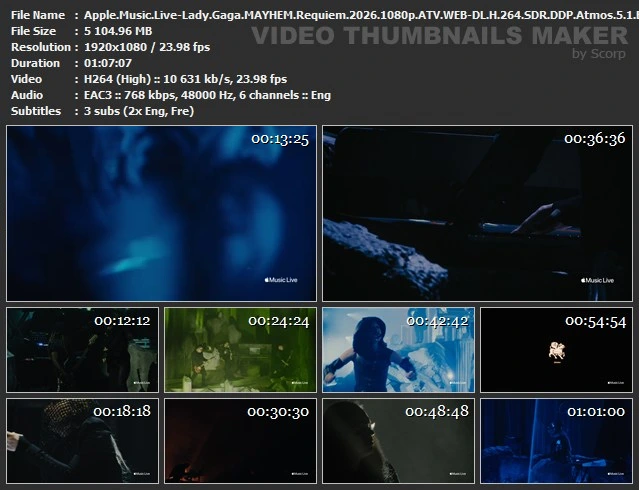
Task: Click the video codec line H264 (High)
Action: (185, 79)
